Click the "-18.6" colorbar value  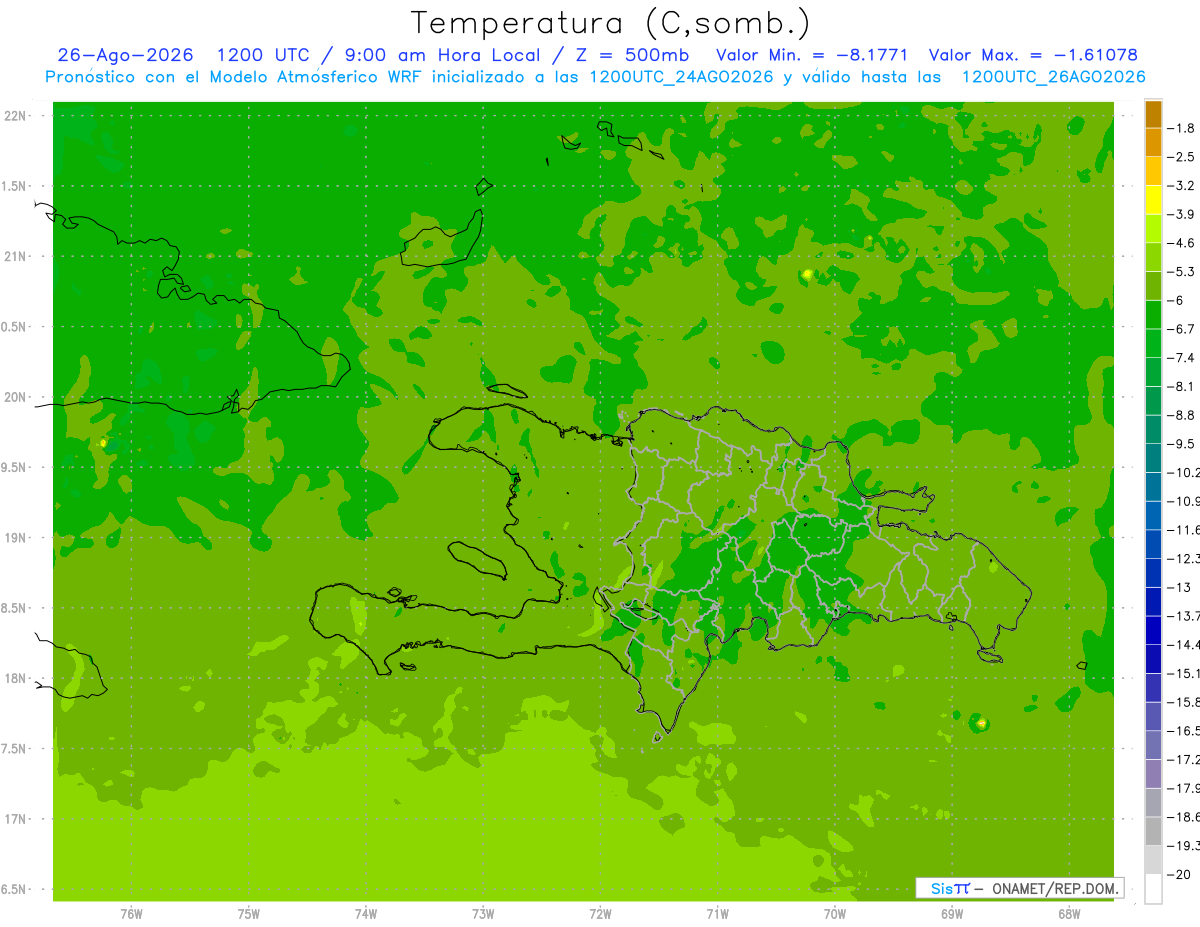point(1185,817)
